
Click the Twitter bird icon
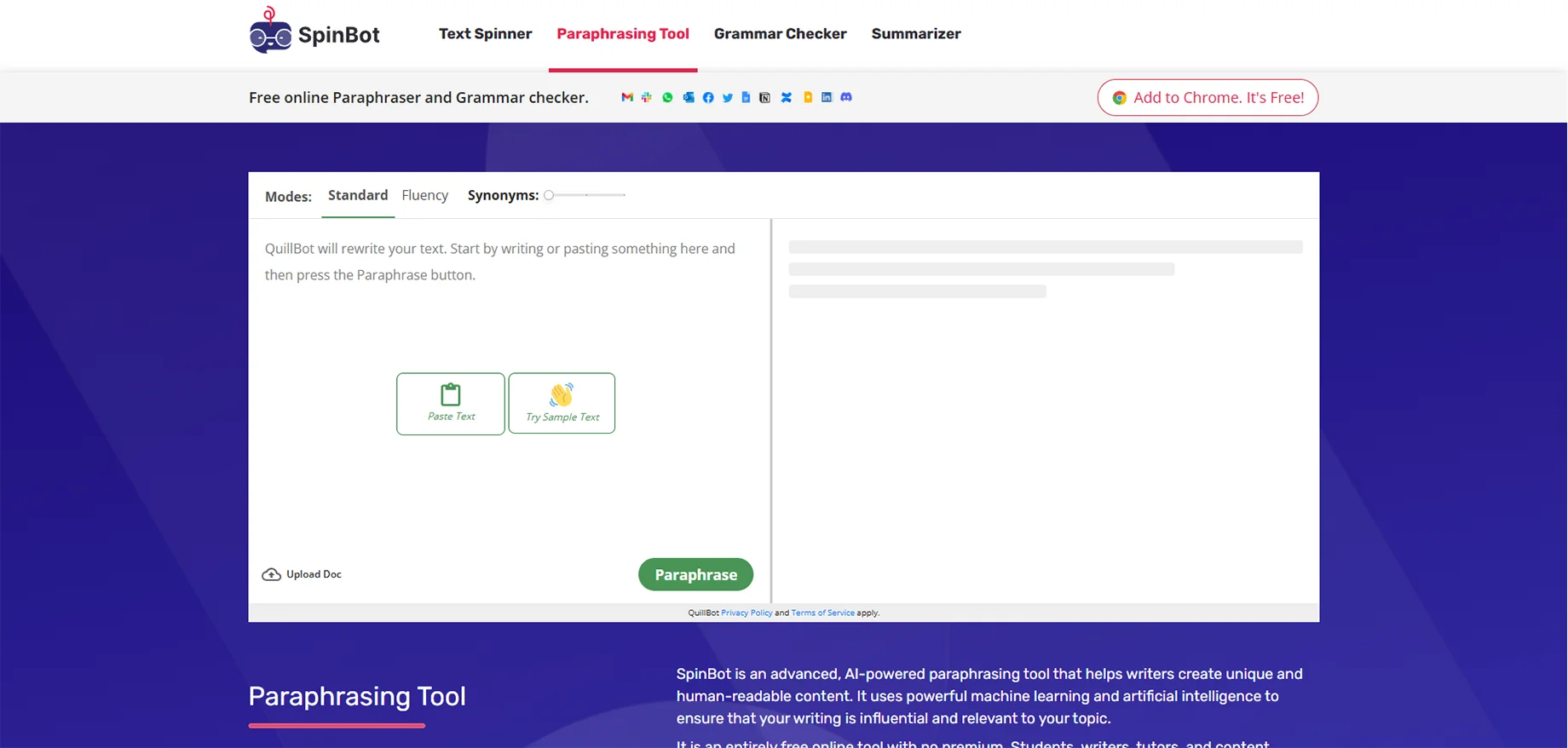point(728,97)
